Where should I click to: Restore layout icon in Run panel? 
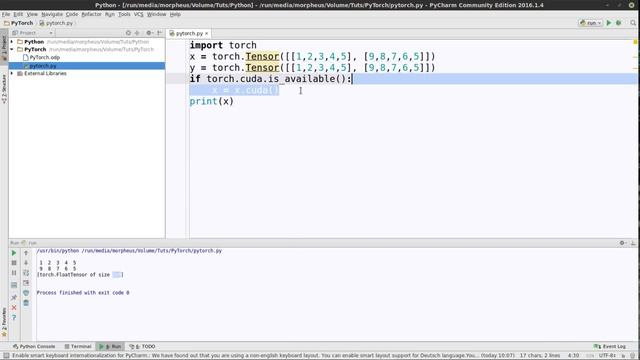tap(14, 285)
